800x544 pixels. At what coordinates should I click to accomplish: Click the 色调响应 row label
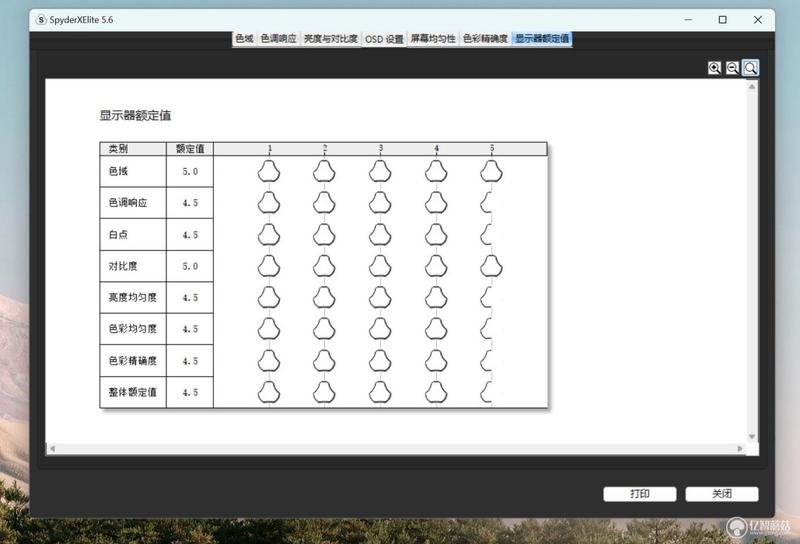point(128,203)
